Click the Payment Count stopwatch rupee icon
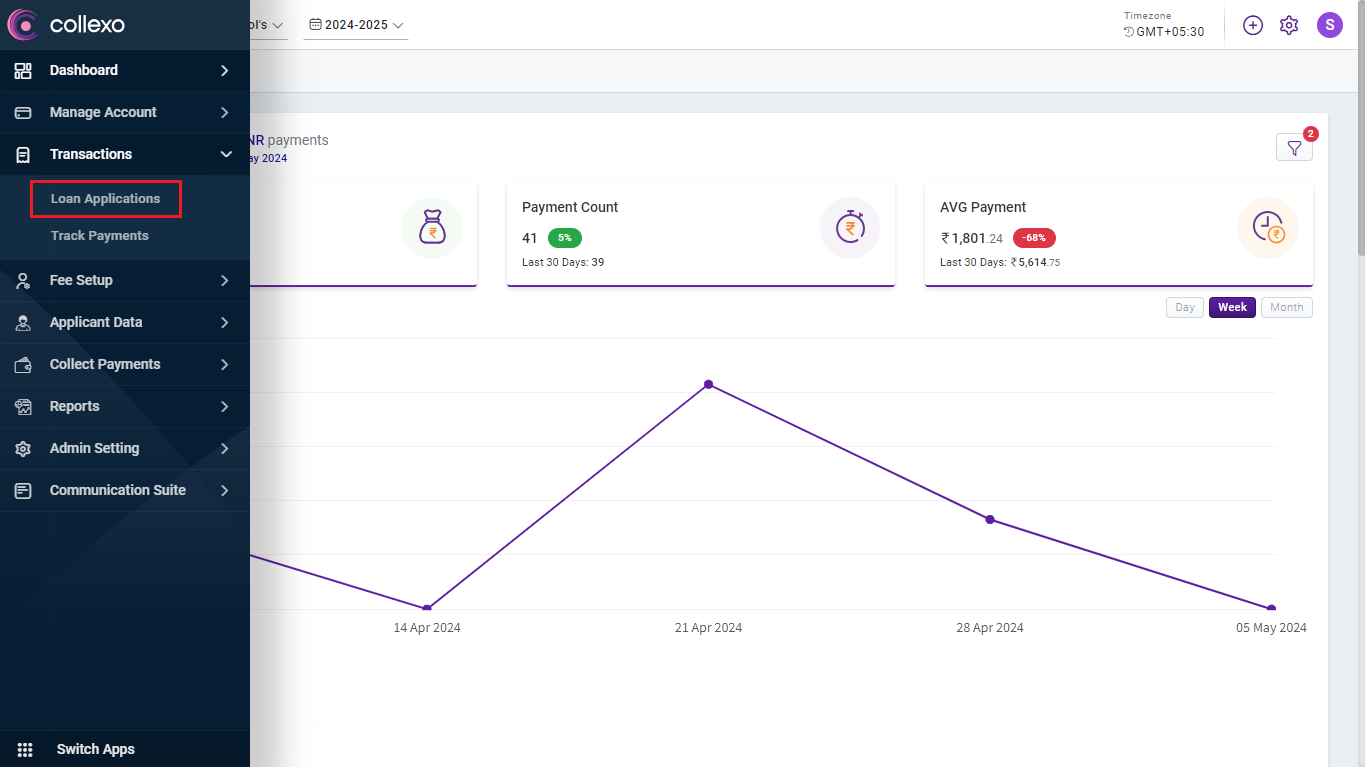 (849, 228)
